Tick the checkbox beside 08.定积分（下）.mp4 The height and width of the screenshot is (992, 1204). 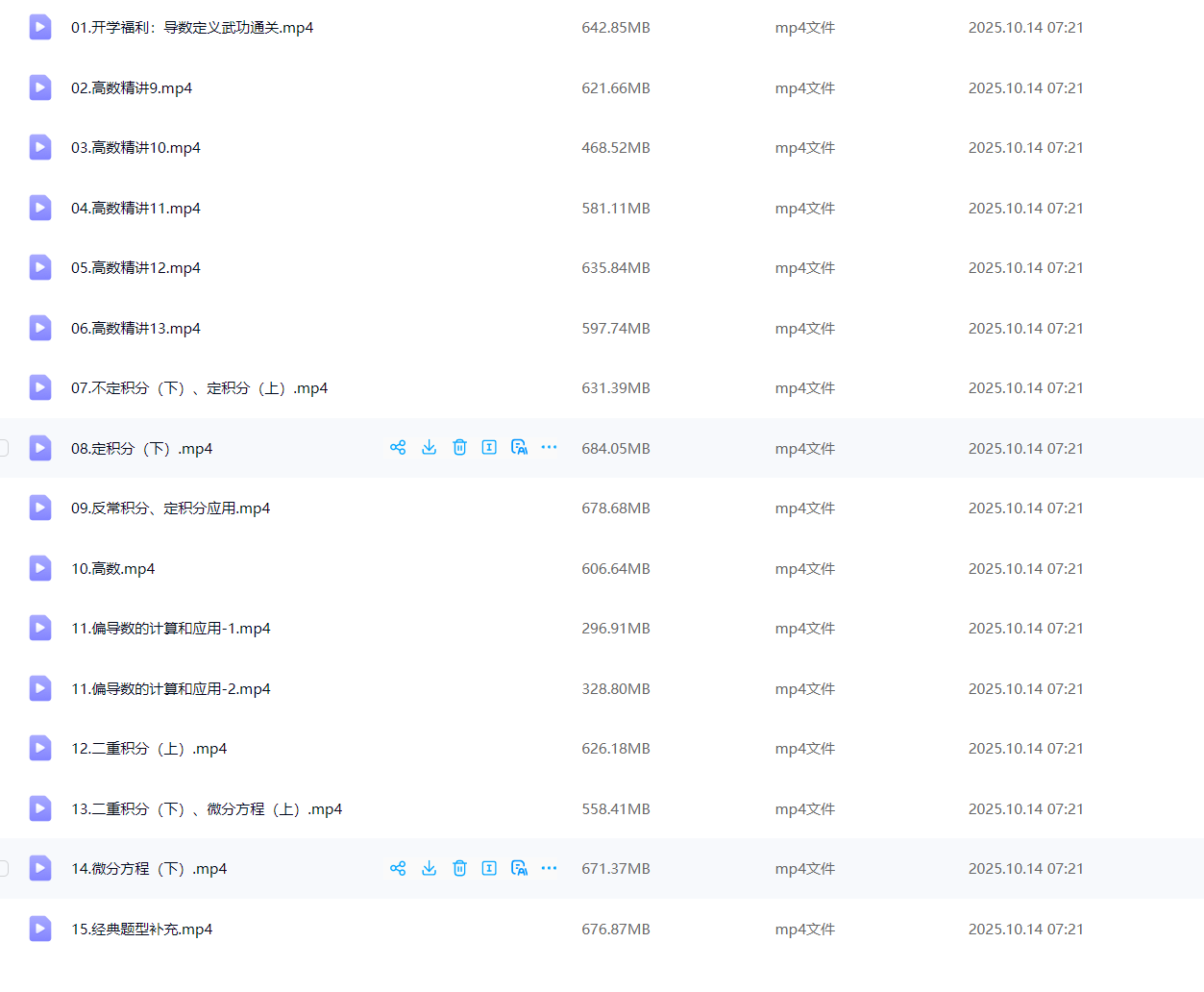click(4, 448)
